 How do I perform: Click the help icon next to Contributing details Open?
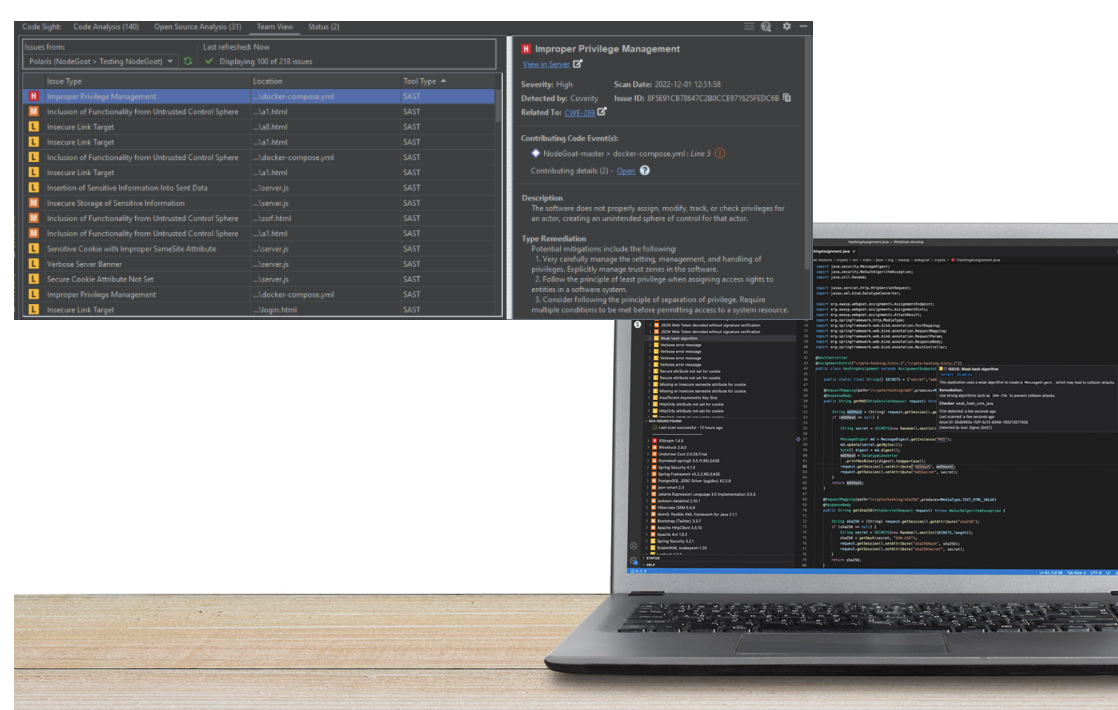645,170
